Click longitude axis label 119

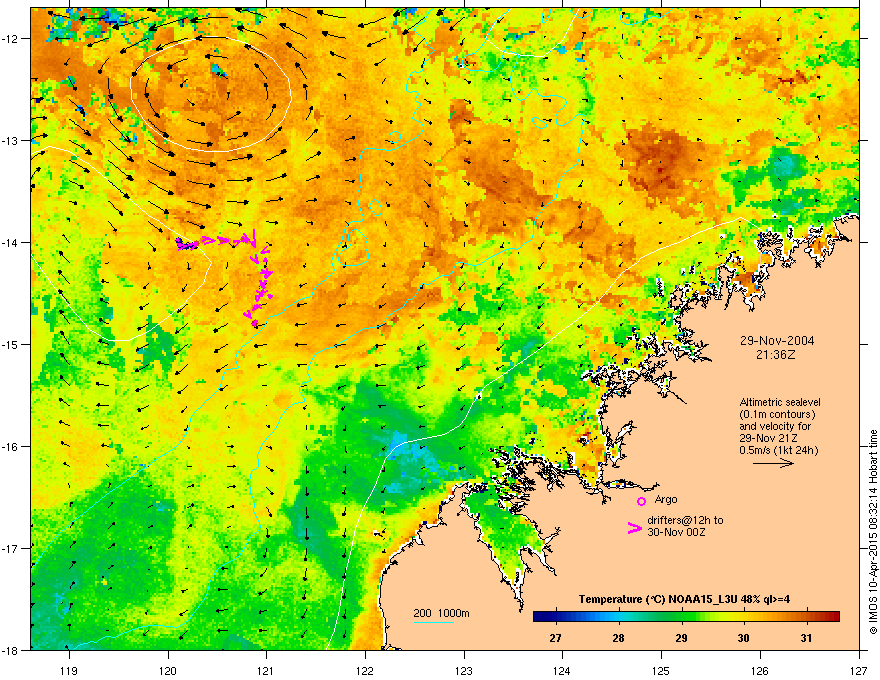69,670
